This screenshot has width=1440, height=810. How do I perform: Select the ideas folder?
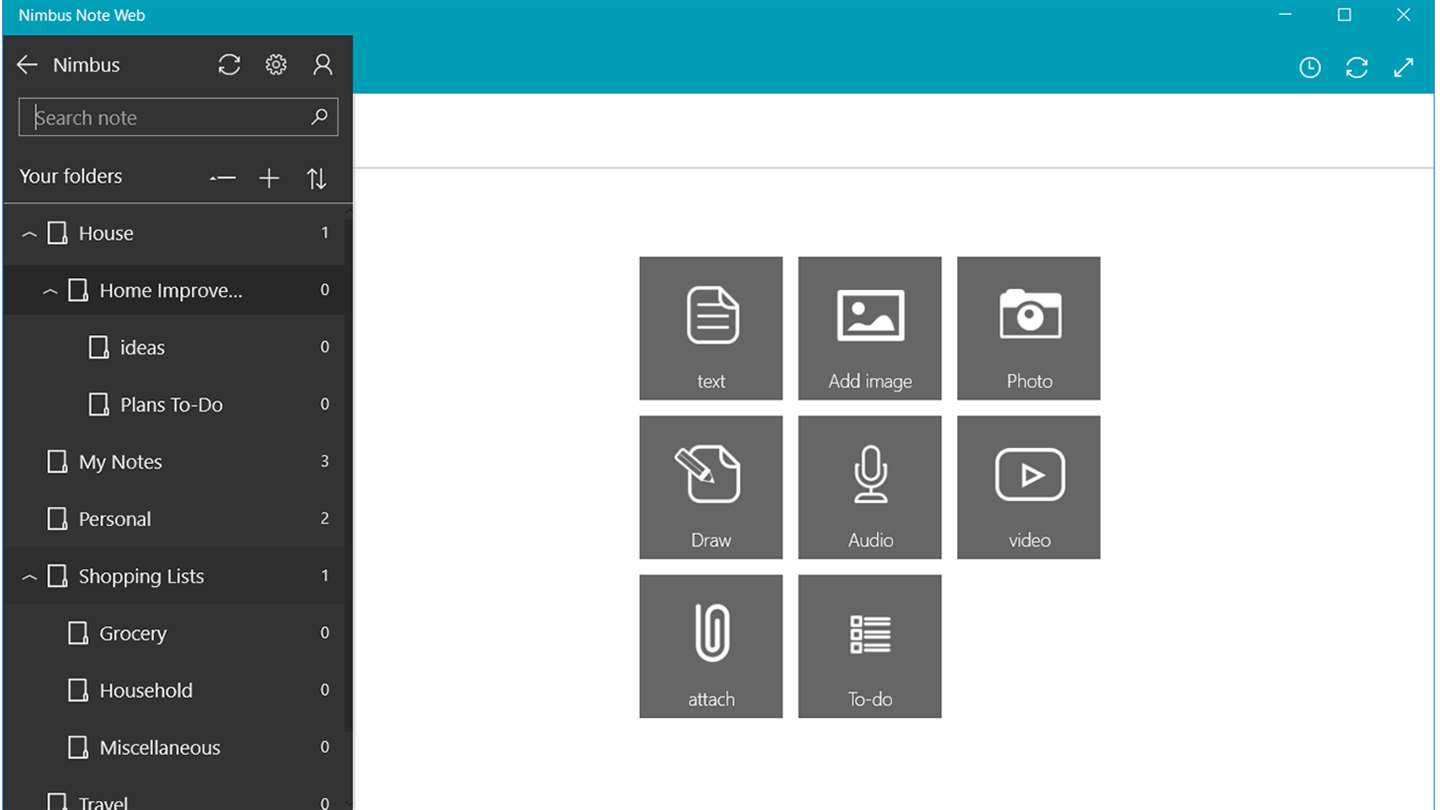point(174,347)
